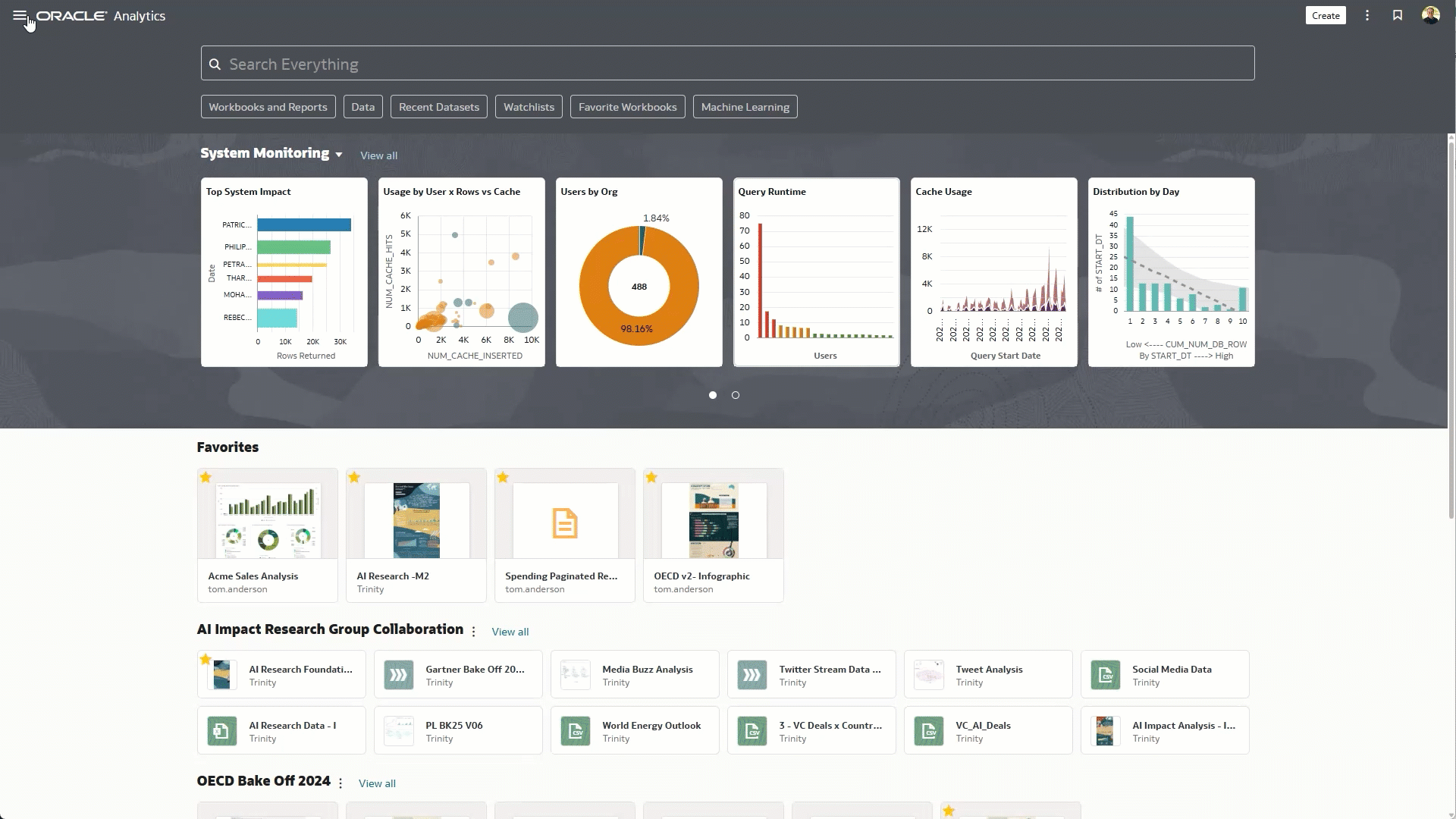Open OECD Bake Off 2024 options menu
Screen dimensions: 1456x819
click(340, 783)
